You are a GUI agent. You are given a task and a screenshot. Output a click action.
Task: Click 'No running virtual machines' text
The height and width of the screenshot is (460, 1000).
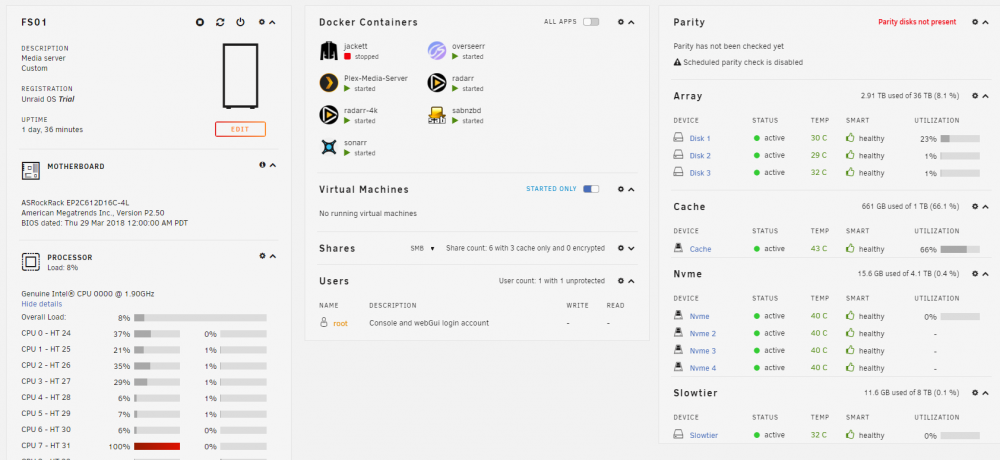(x=368, y=214)
